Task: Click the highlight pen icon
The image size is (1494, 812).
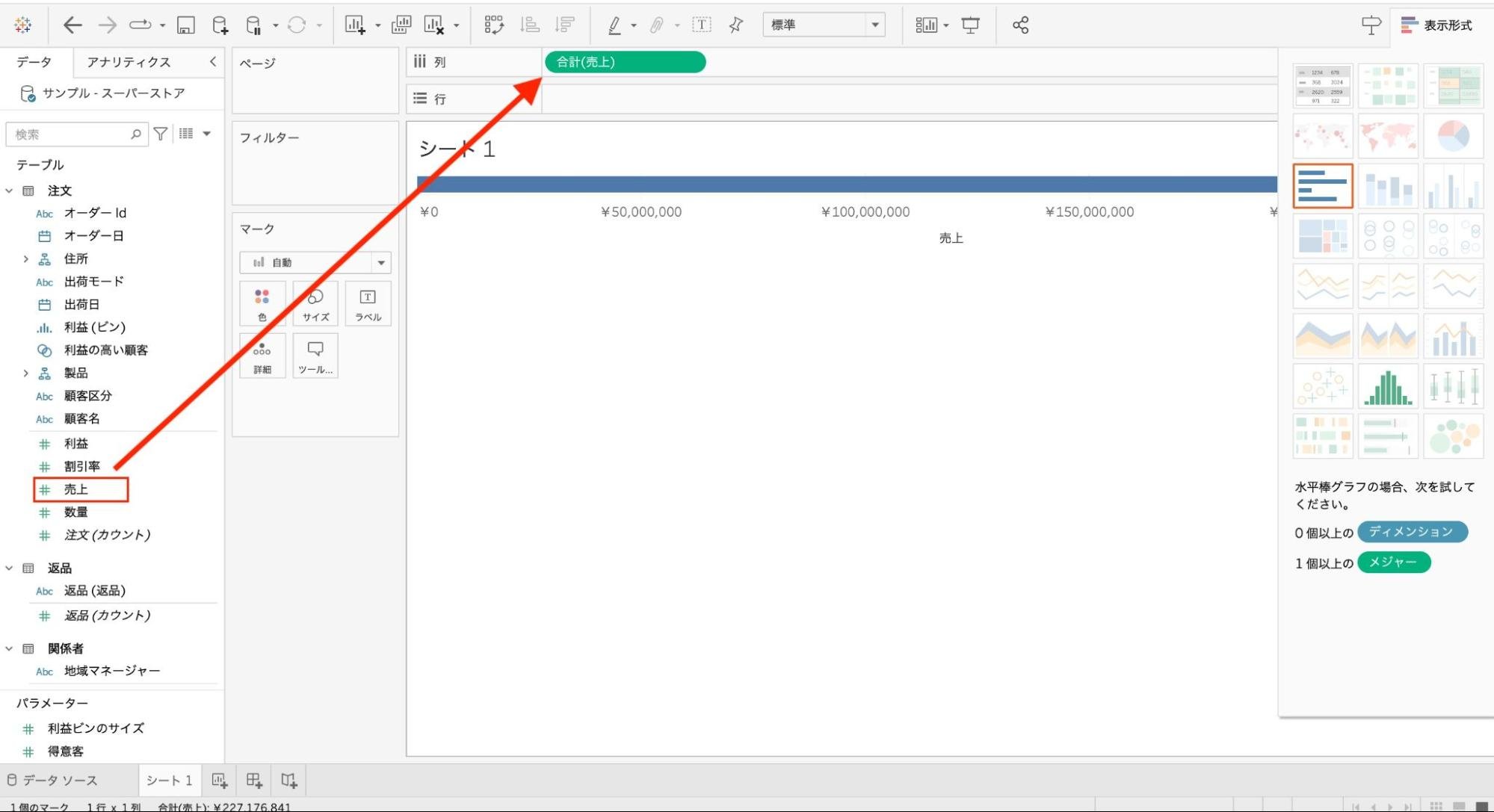Action: point(614,25)
